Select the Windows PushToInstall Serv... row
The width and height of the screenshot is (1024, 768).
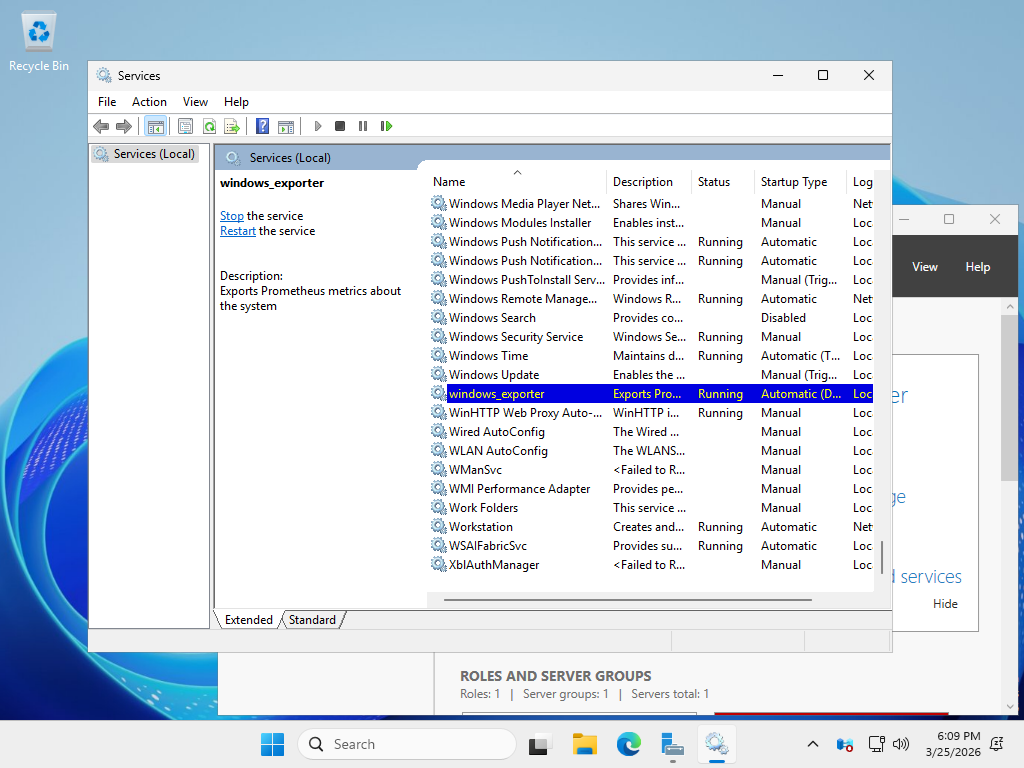(x=651, y=280)
